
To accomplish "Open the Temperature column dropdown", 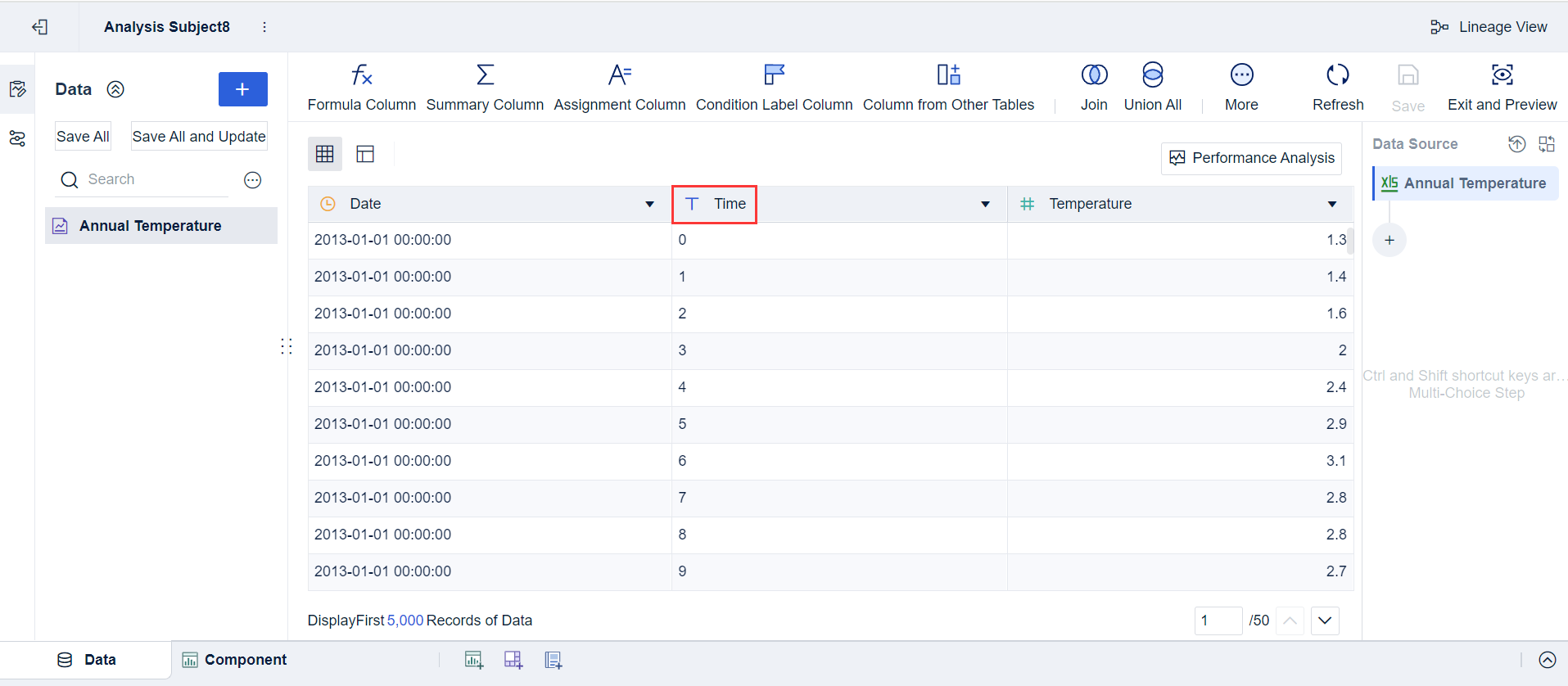I will tap(1332, 204).
